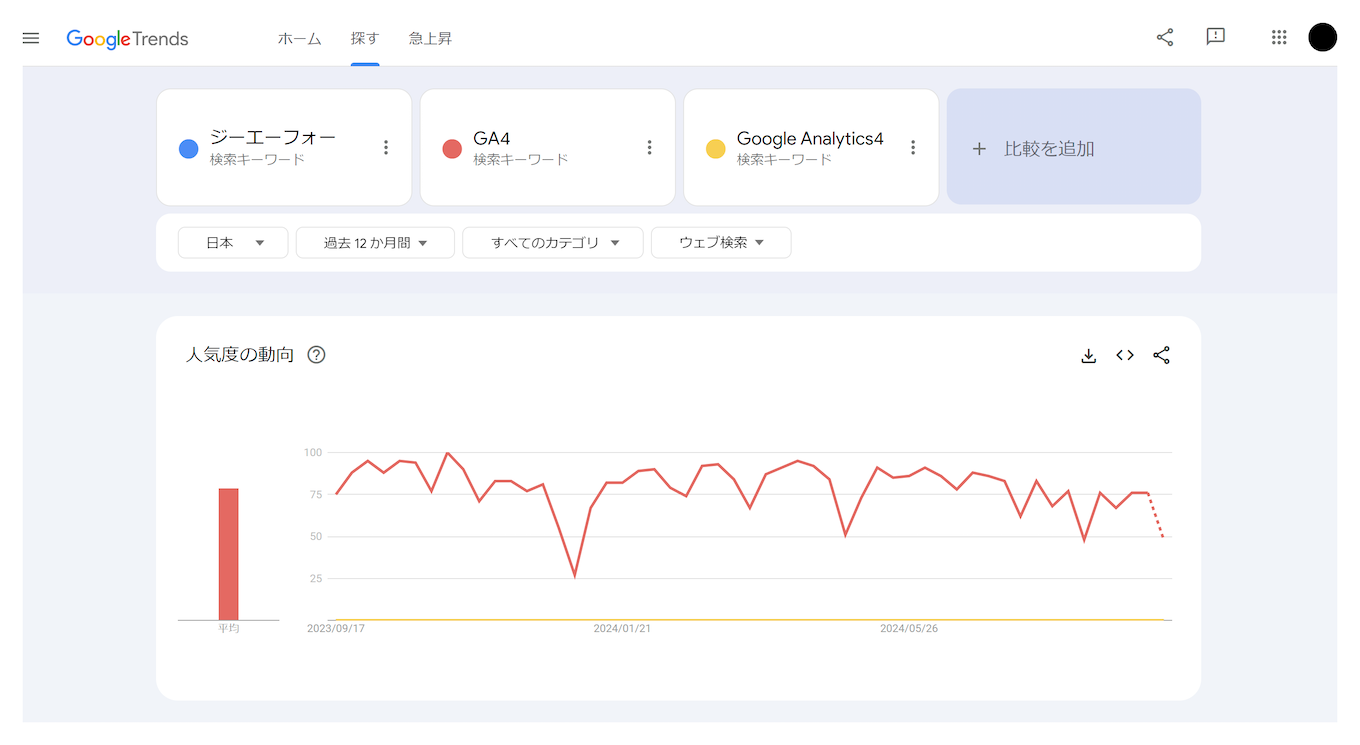The width and height of the screenshot is (1360, 745).
Task: Click the red 平均 average bar
Action: pyautogui.click(x=229, y=554)
